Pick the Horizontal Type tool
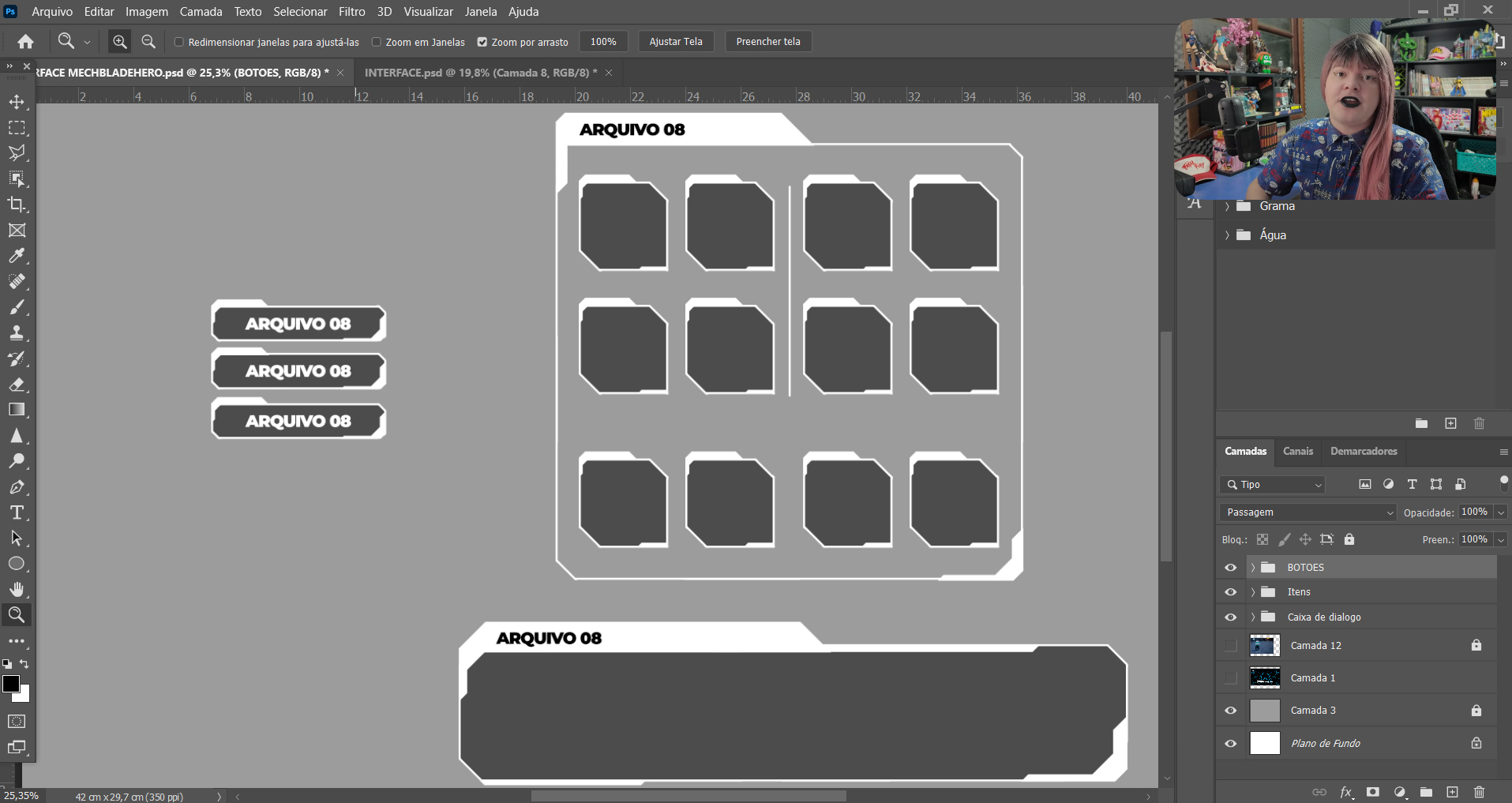 click(x=17, y=512)
